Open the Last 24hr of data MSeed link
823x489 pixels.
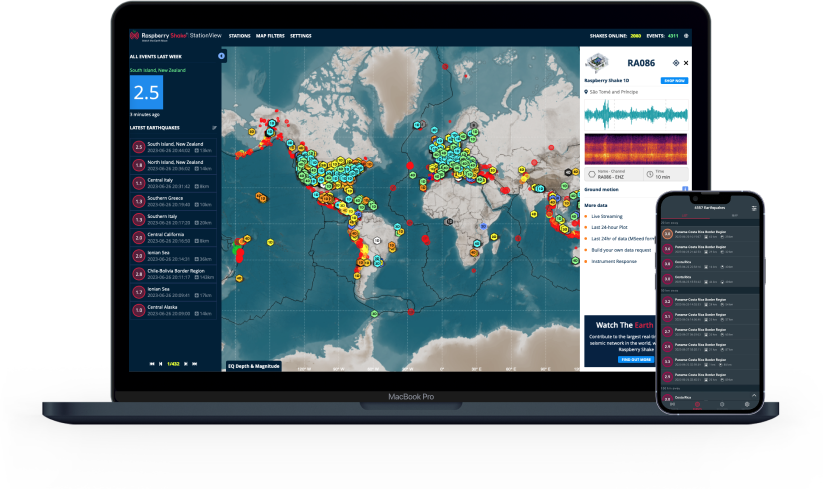point(623,239)
